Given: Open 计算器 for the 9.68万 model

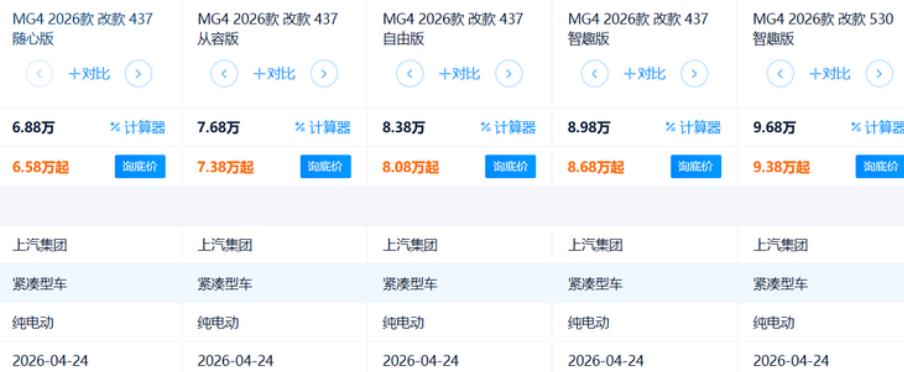Looking at the screenshot, I should (x=877, y=127).
